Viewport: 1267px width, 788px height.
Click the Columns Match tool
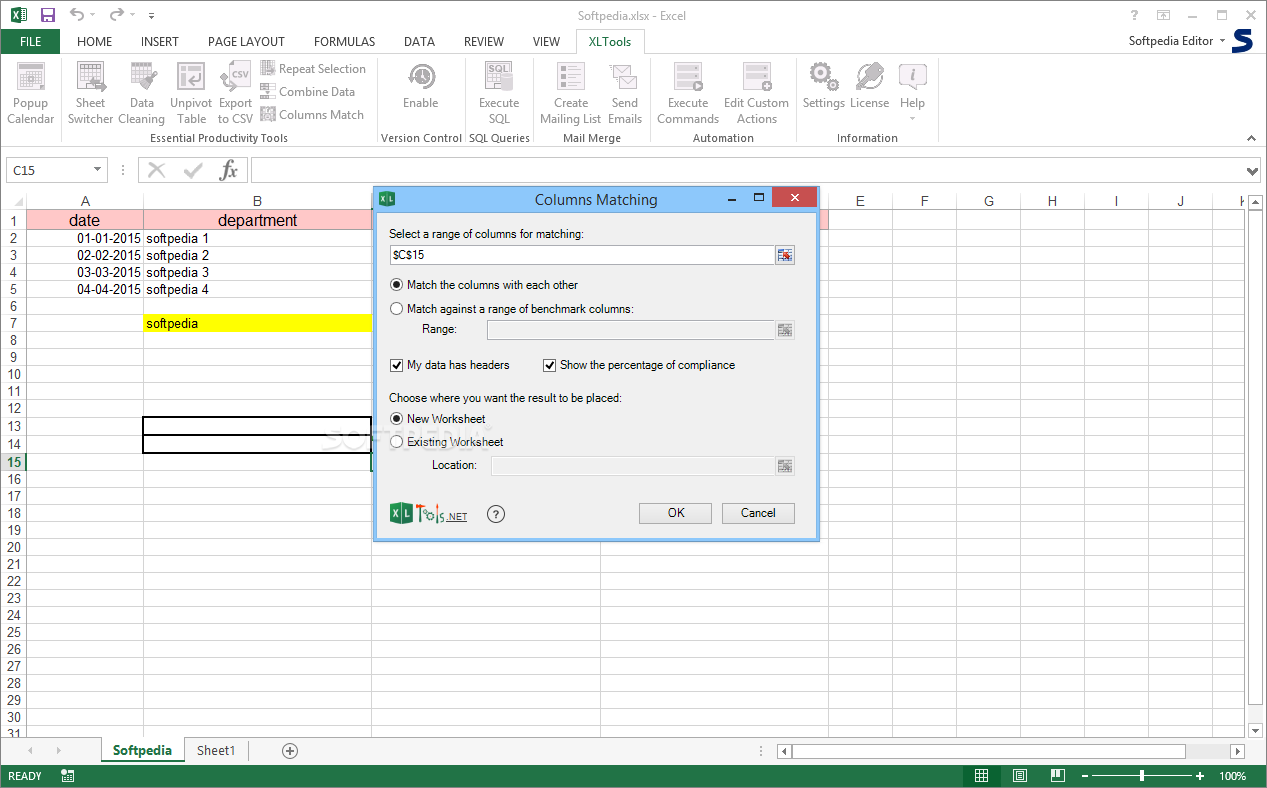pos(312,115)
